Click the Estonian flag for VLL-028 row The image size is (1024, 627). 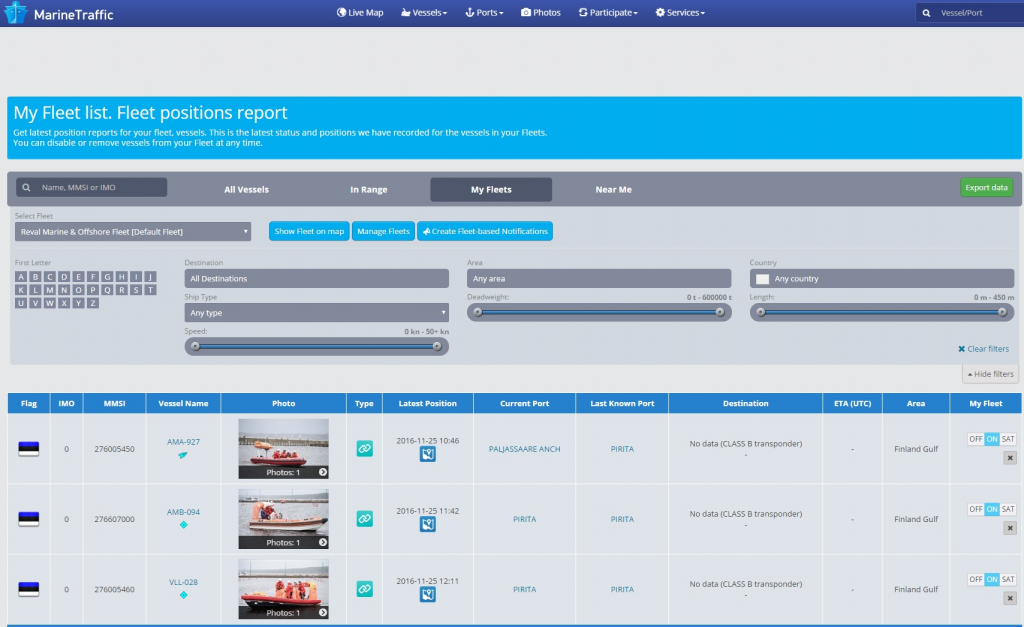[29, 589]
